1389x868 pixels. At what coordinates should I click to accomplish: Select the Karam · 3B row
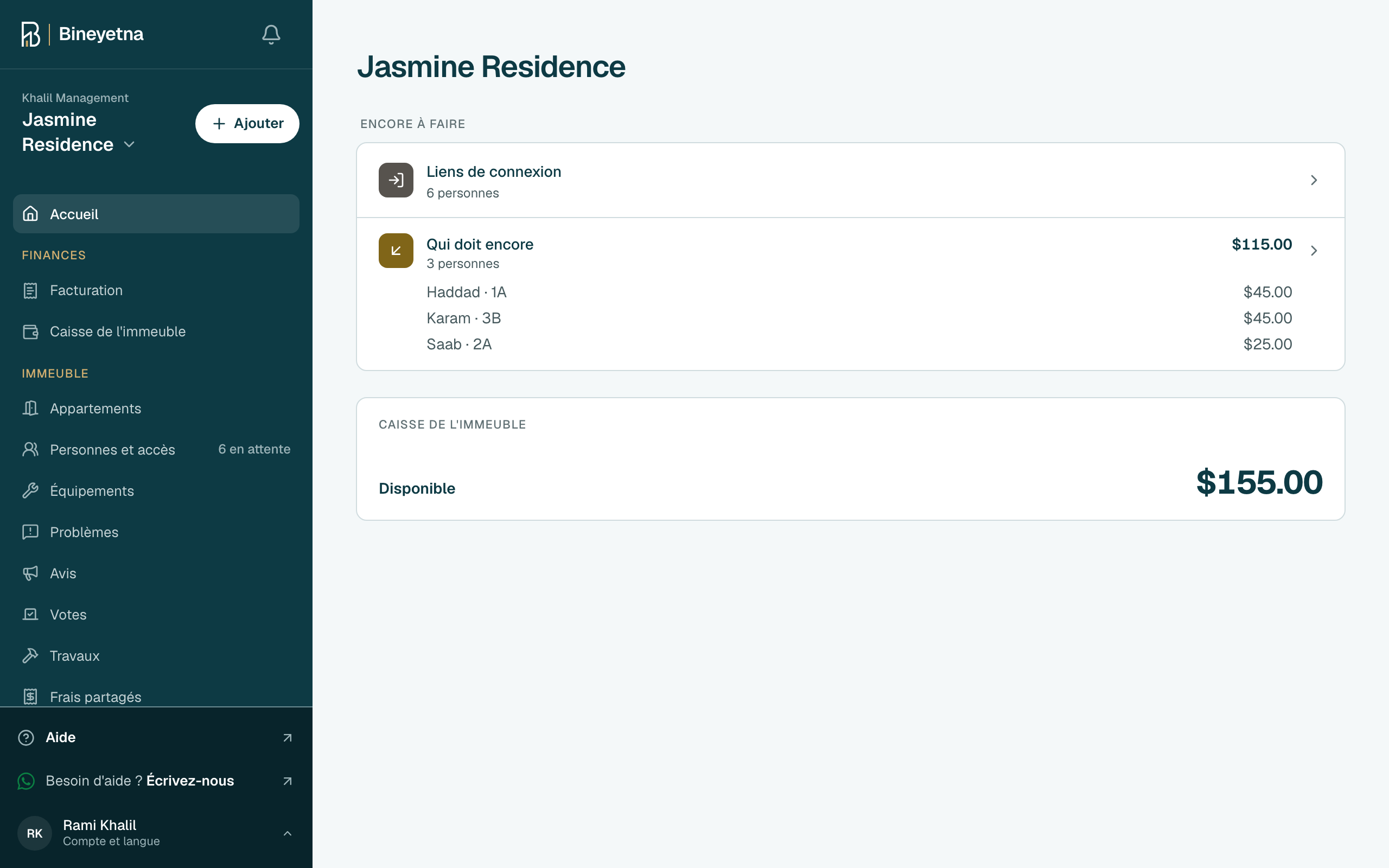(859, 318)
